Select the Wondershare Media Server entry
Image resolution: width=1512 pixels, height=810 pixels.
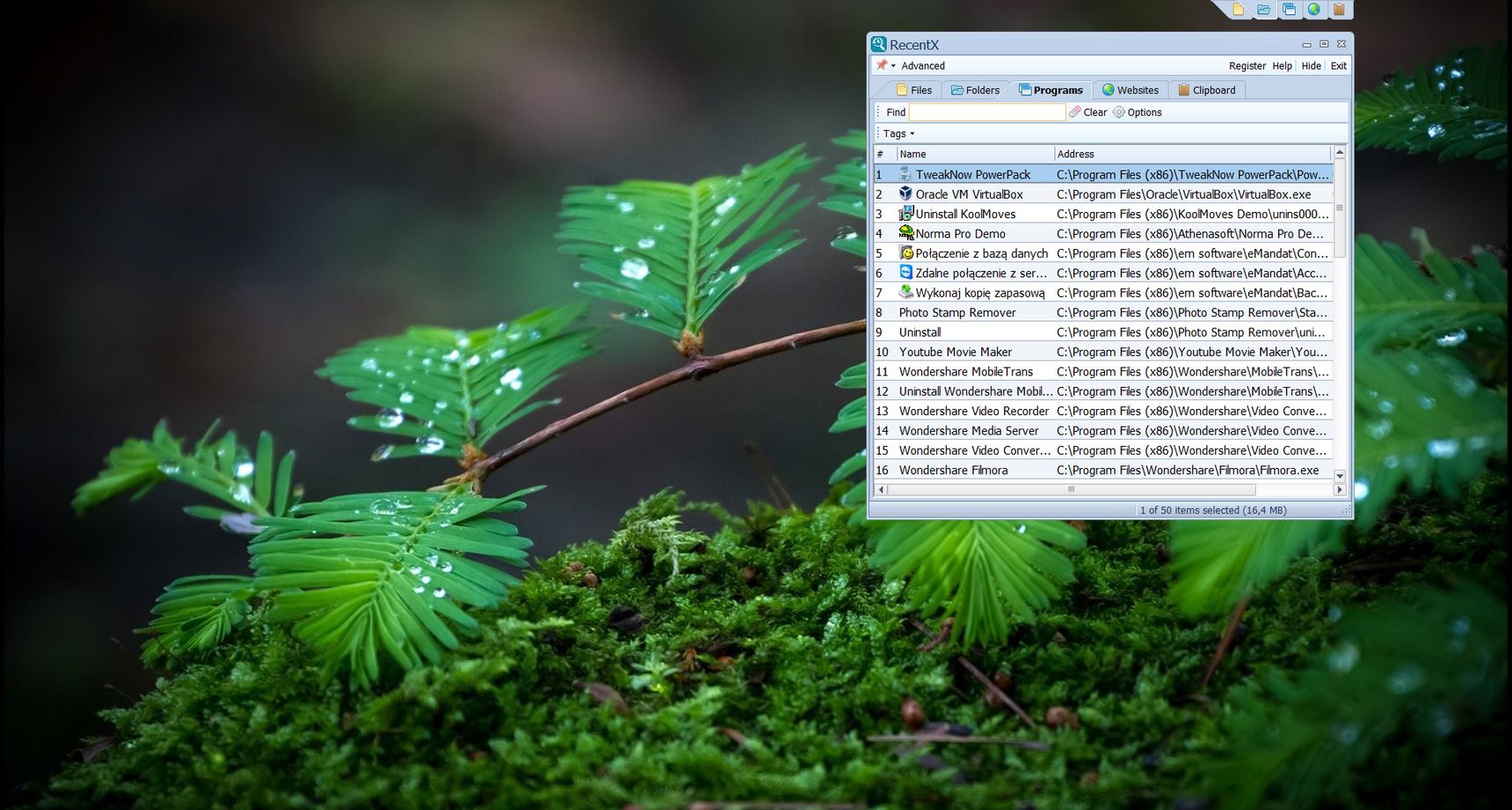(1103, 431)
